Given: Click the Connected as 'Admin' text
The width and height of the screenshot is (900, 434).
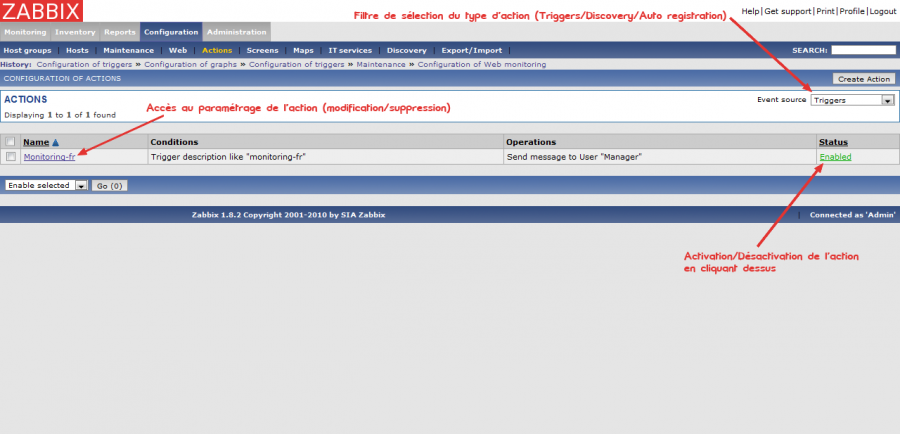Looking at the screenshot, I should [x=853, y=215].
